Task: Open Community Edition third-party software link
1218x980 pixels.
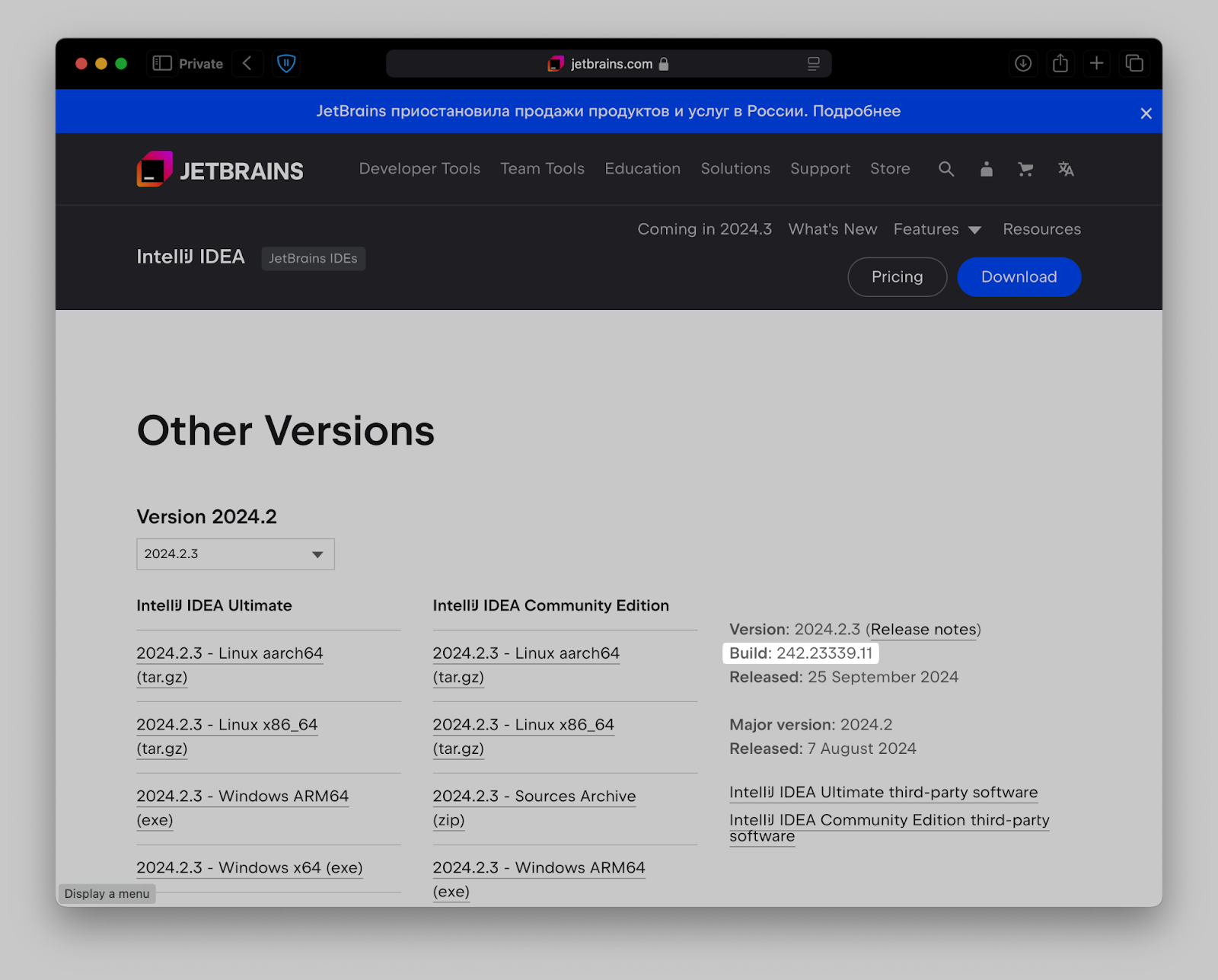Action: 889,828
